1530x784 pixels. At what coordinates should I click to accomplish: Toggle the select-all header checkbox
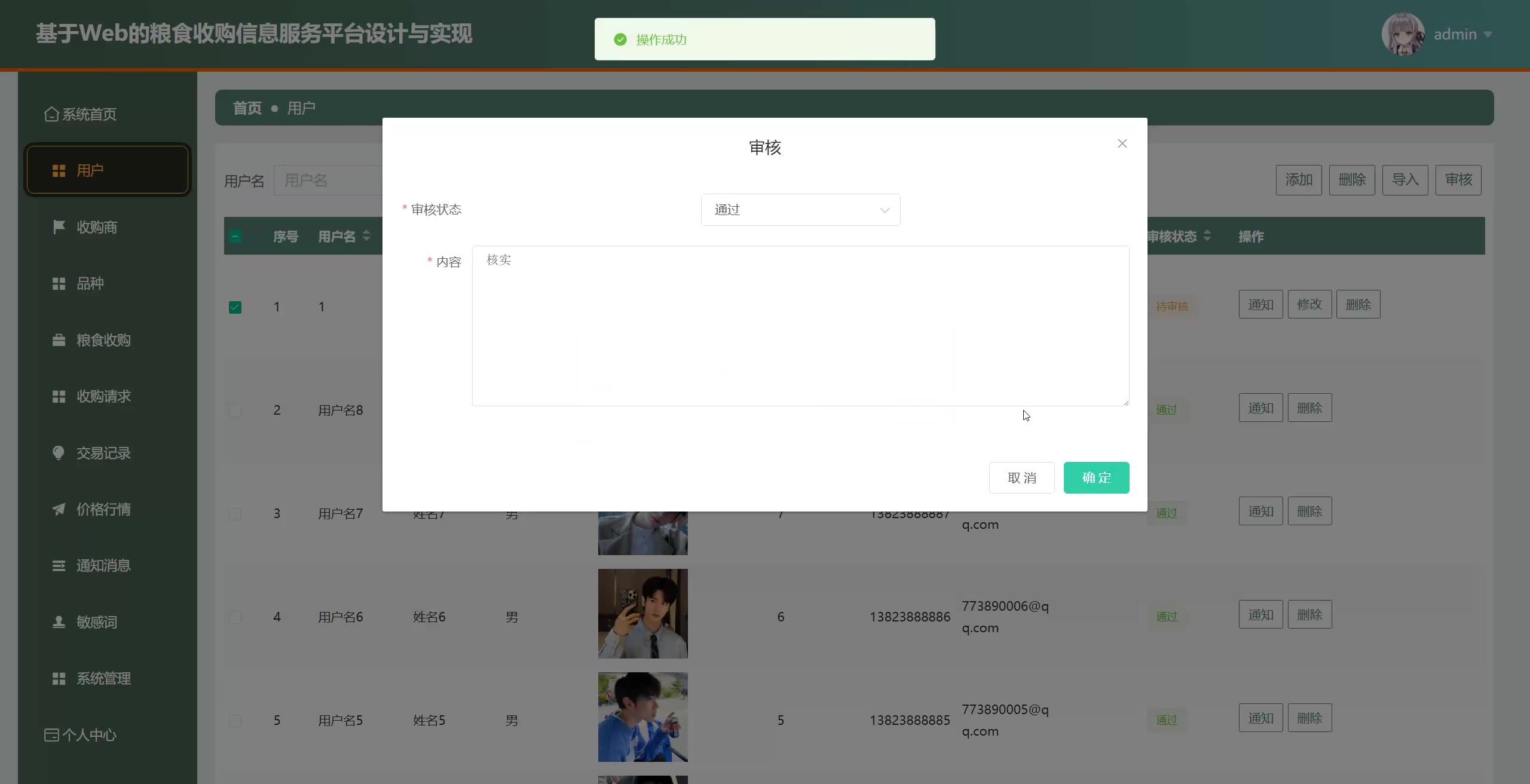tap(235, 237)
